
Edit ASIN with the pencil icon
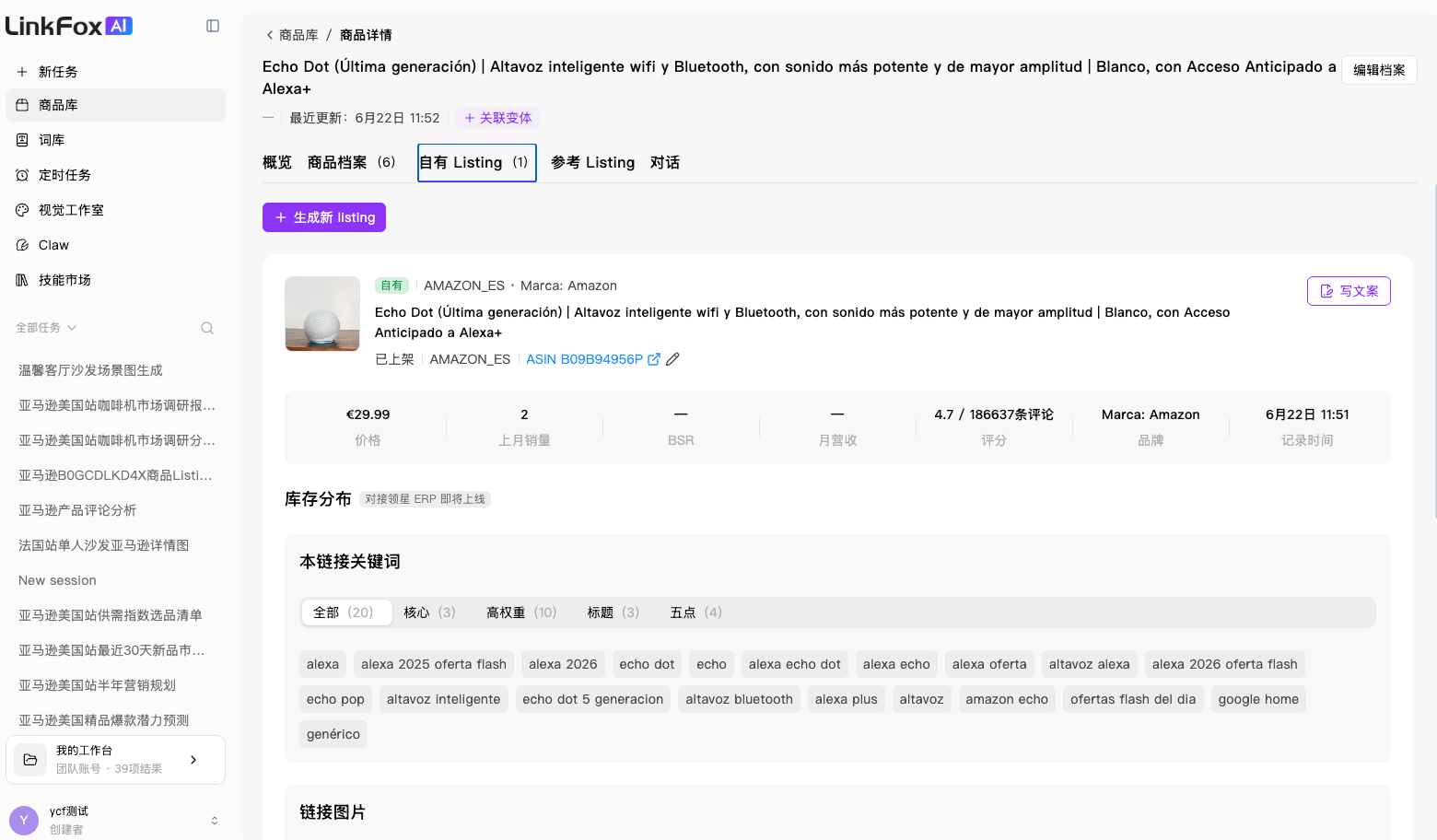tap(672, 359)
